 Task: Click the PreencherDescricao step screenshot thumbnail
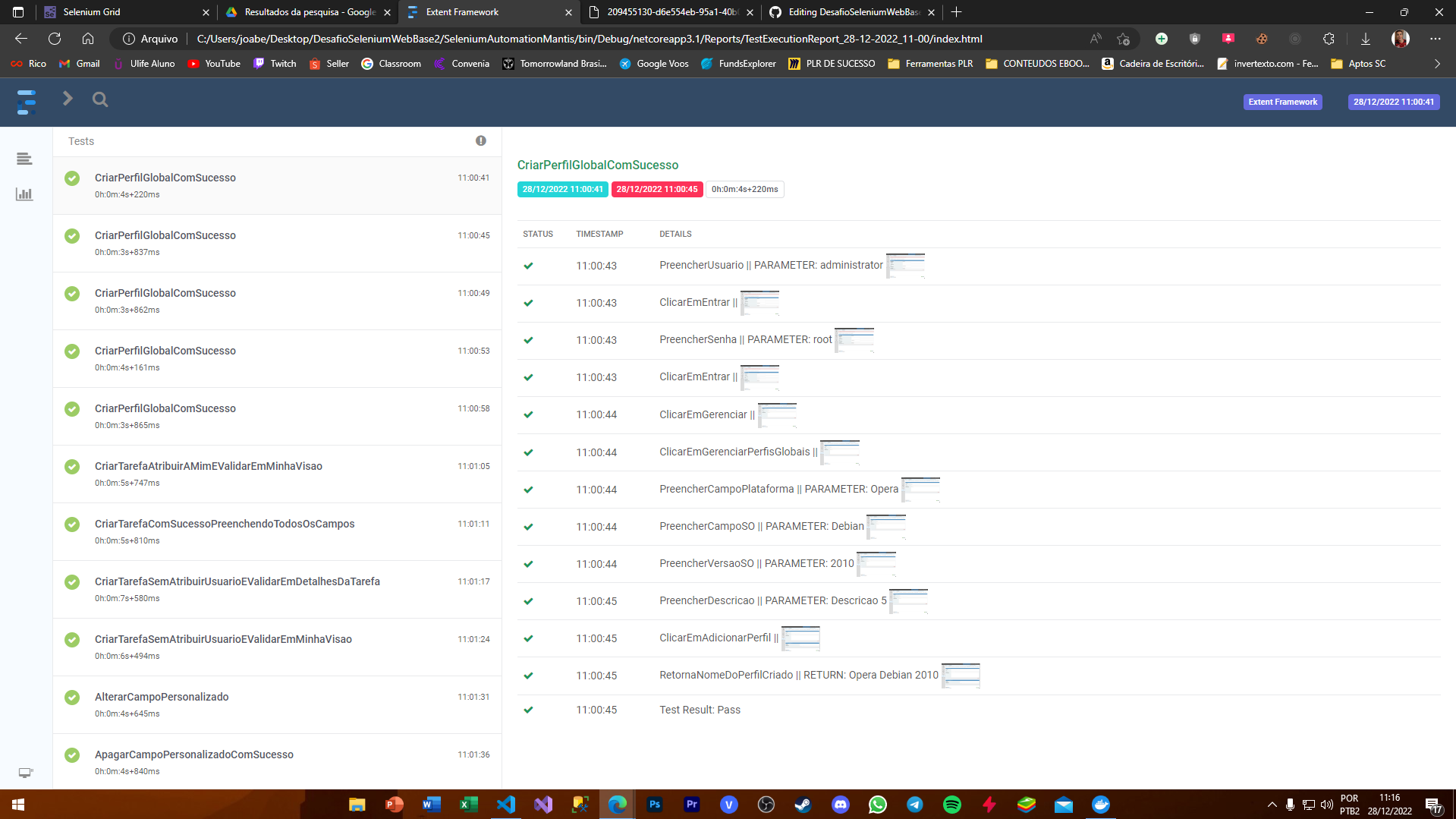tap(910, 600)
